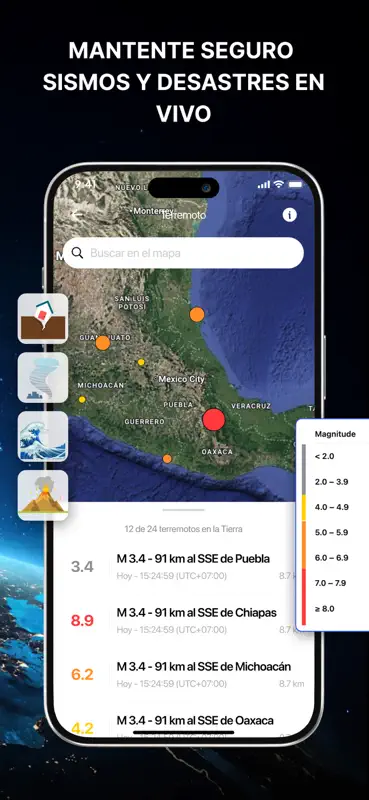Click the Puebla map label

[x=178, y=405]
